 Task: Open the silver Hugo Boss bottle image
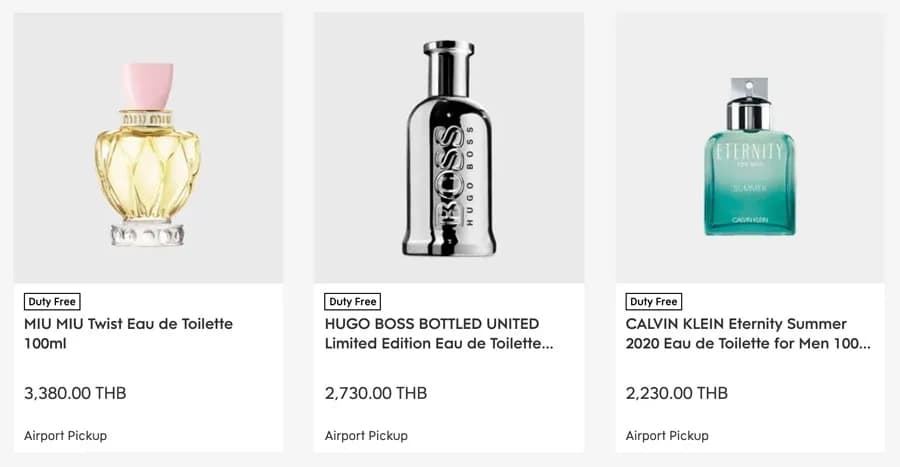click(449, 150)
